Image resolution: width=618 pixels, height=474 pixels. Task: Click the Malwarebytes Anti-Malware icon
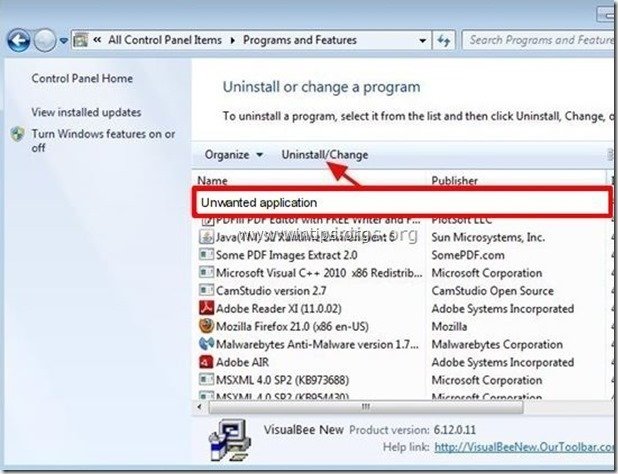pos(206,344)
